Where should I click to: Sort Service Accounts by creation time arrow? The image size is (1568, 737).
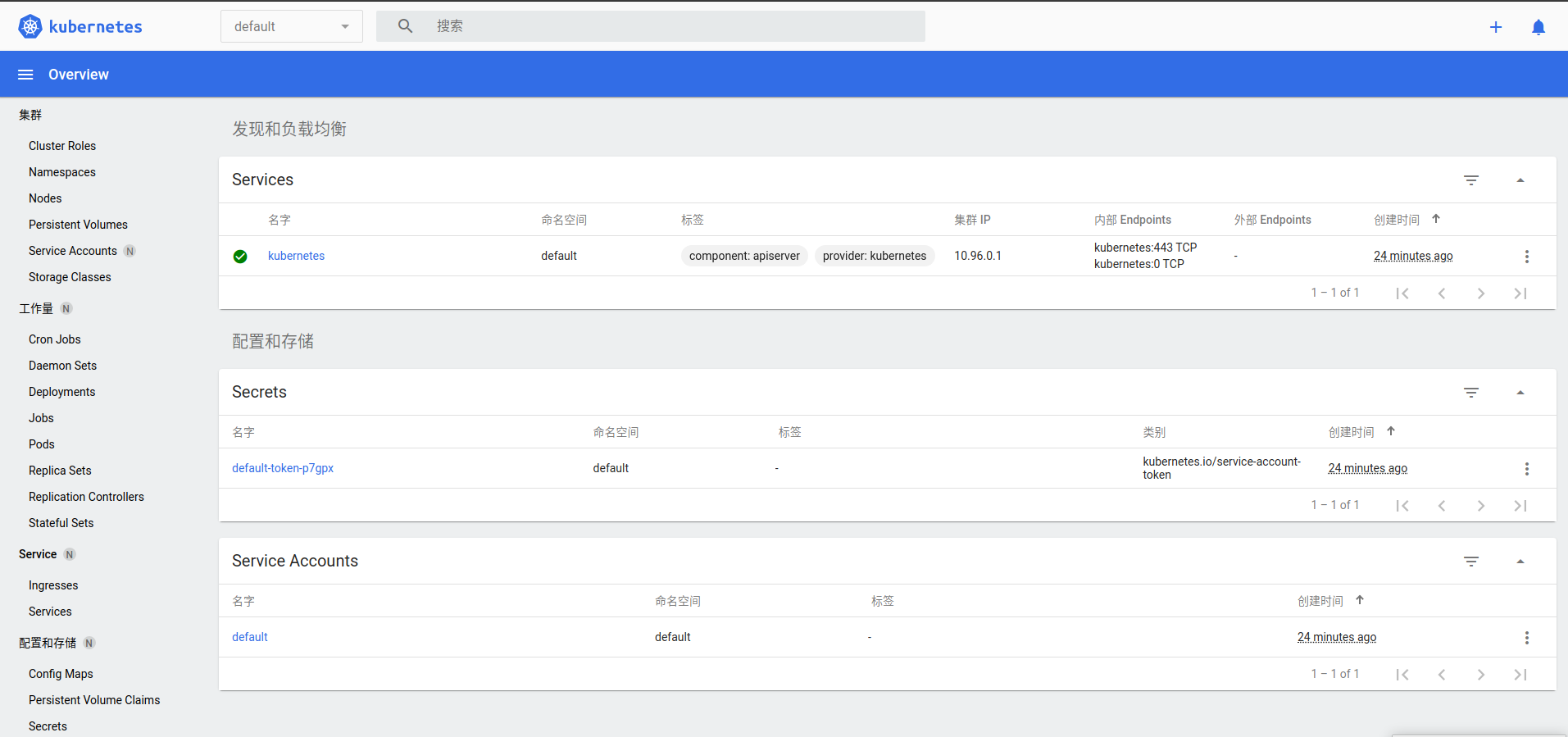[1360, 600]
